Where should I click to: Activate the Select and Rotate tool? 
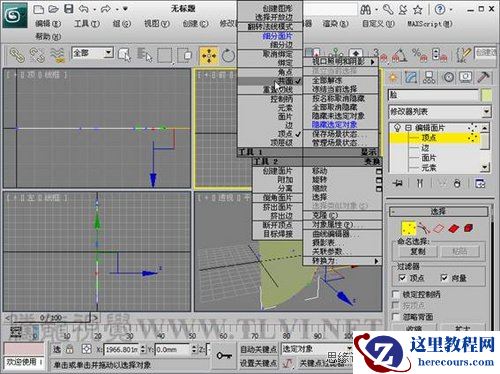[228, 55]
